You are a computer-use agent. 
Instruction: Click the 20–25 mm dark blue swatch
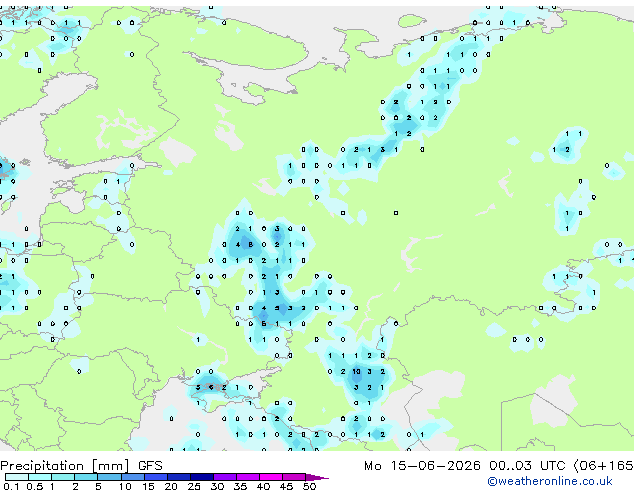point(179,477)
